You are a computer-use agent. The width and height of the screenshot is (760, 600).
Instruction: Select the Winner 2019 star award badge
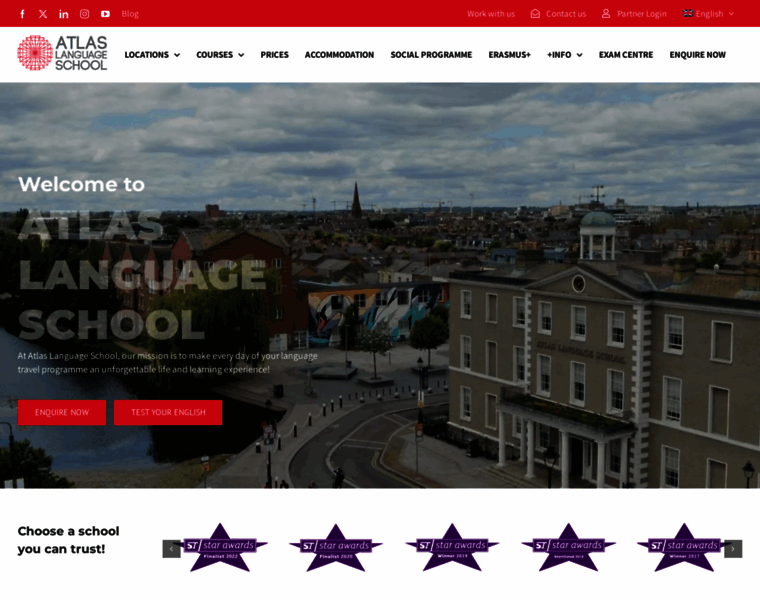452,548
